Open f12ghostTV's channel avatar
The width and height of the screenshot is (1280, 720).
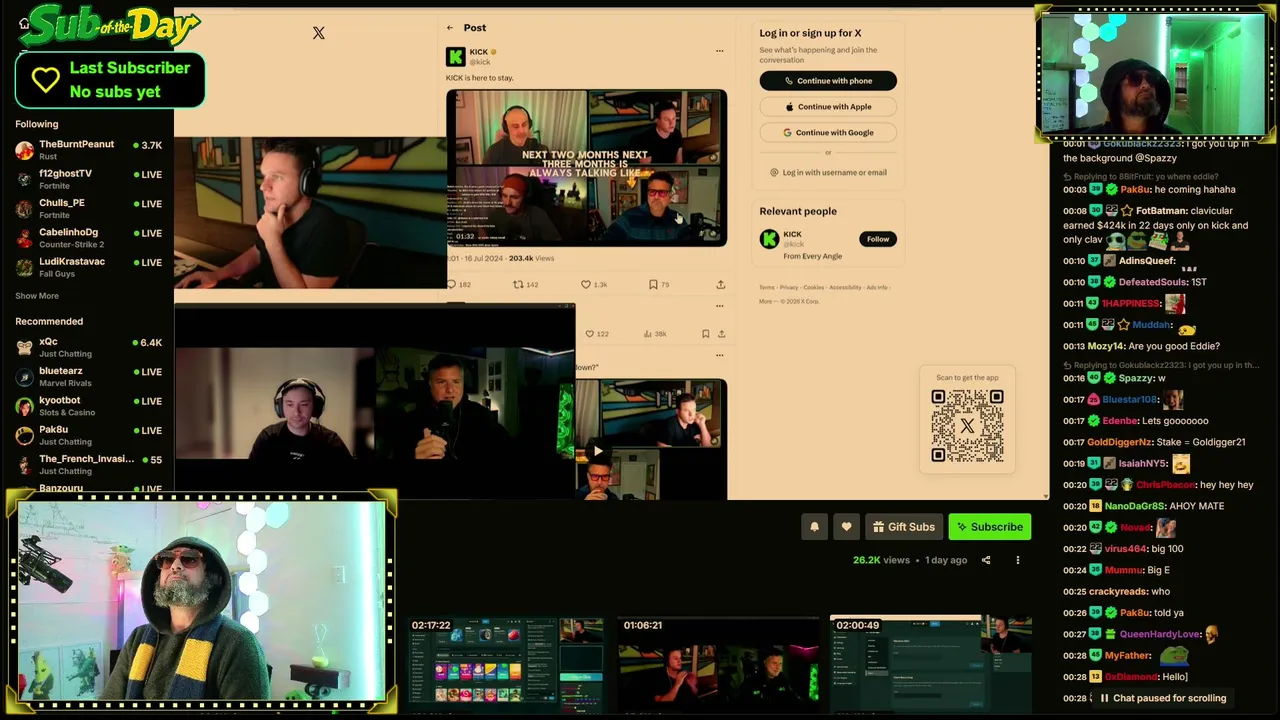point(24,179)
